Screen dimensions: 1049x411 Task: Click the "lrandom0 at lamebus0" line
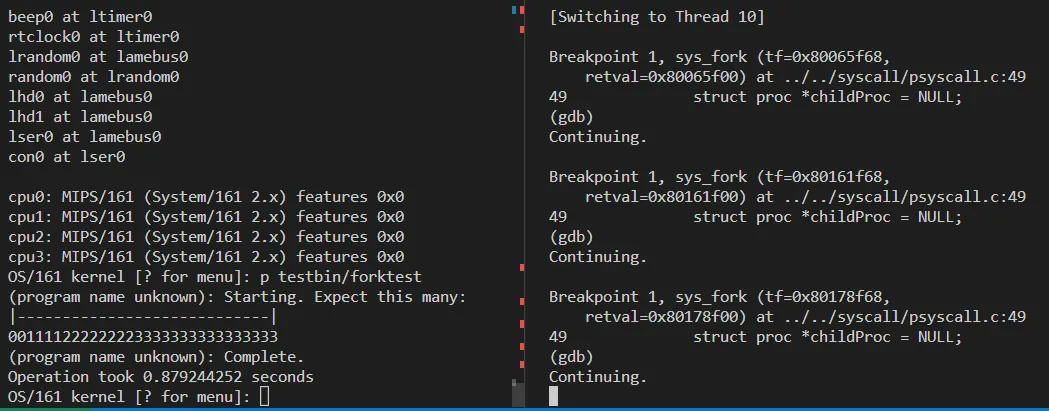point(98,57)
